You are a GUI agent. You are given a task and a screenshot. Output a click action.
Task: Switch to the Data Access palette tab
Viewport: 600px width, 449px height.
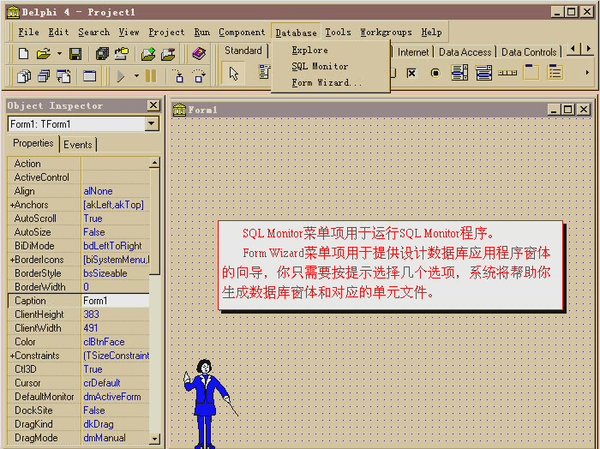[x=464, y=52]
